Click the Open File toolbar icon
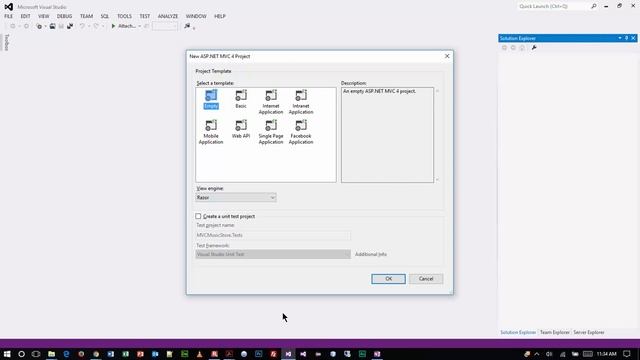The width and height of the screenshot is (640, 360). click(52, 26)
